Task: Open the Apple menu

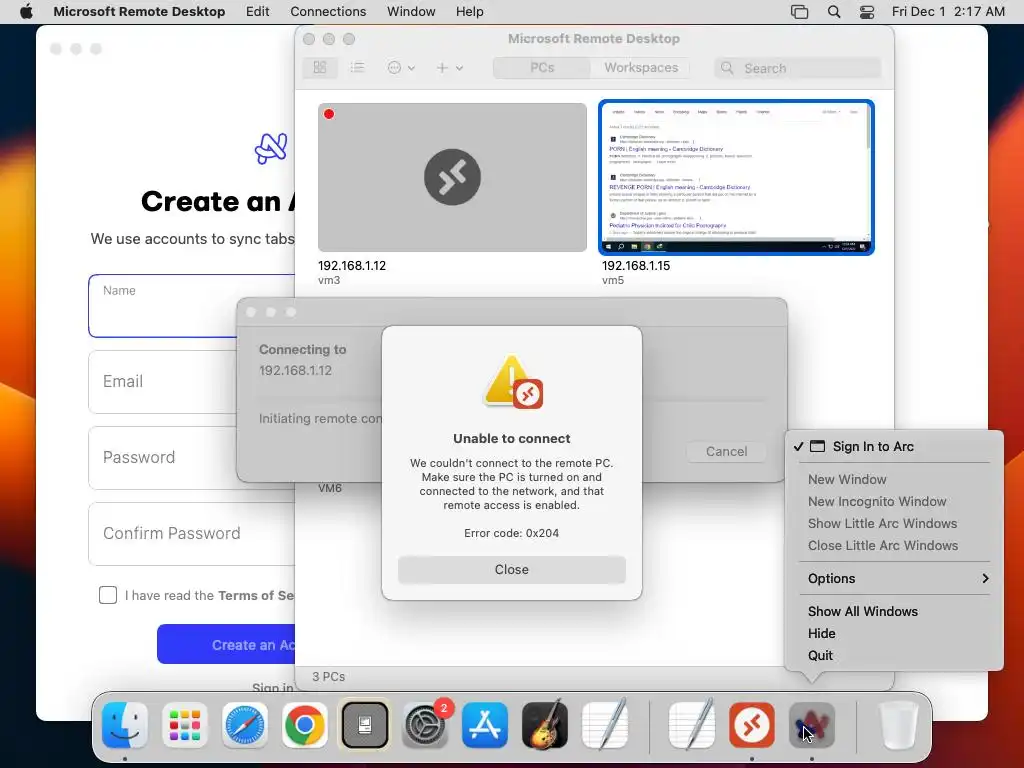Action: click(x=26, y=12)
